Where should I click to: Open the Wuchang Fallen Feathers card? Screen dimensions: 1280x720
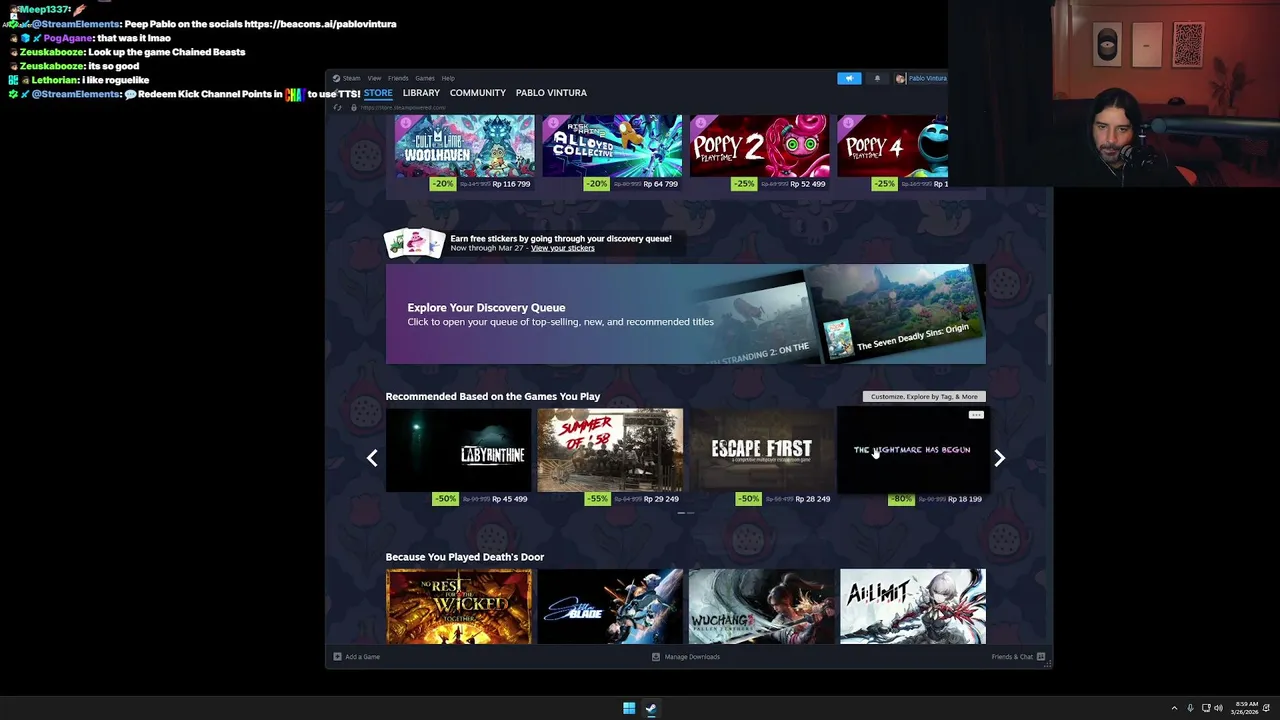[x=761, y=607]
